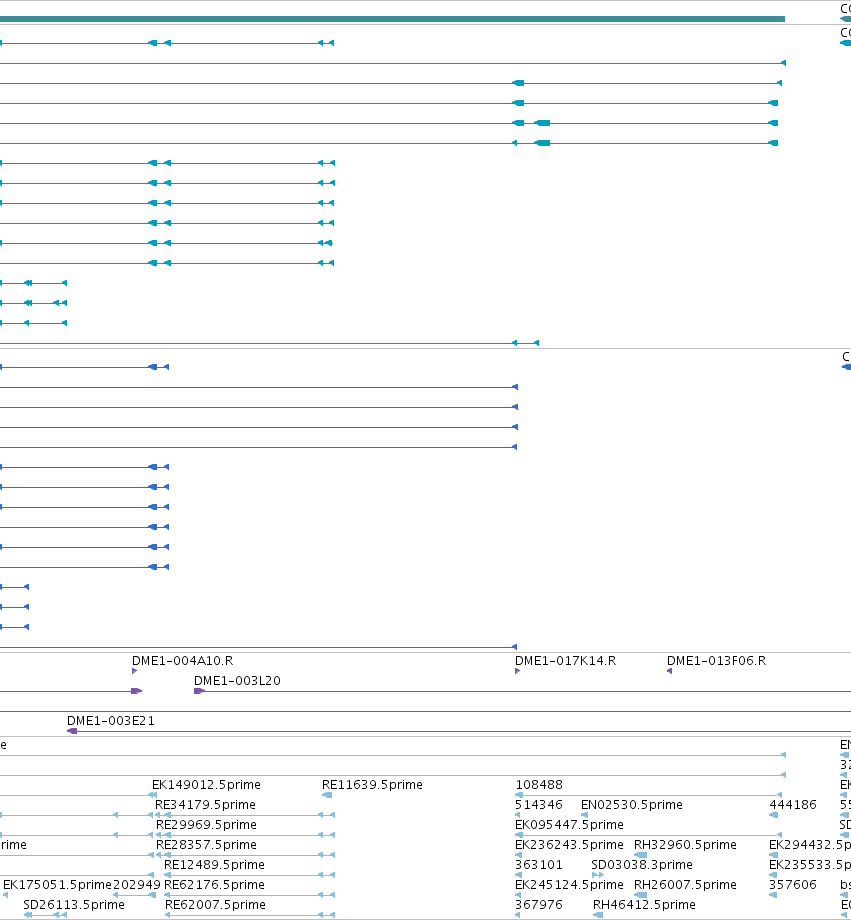The height and width of the screenshot is (920, 851).
Task: Click the RH46412.5prime label
Action: (644, 904)
